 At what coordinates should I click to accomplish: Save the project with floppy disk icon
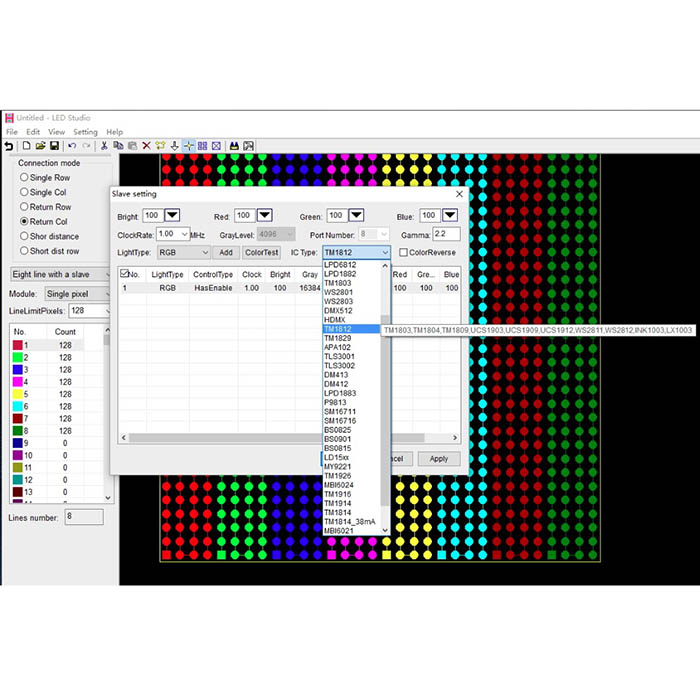54,146
